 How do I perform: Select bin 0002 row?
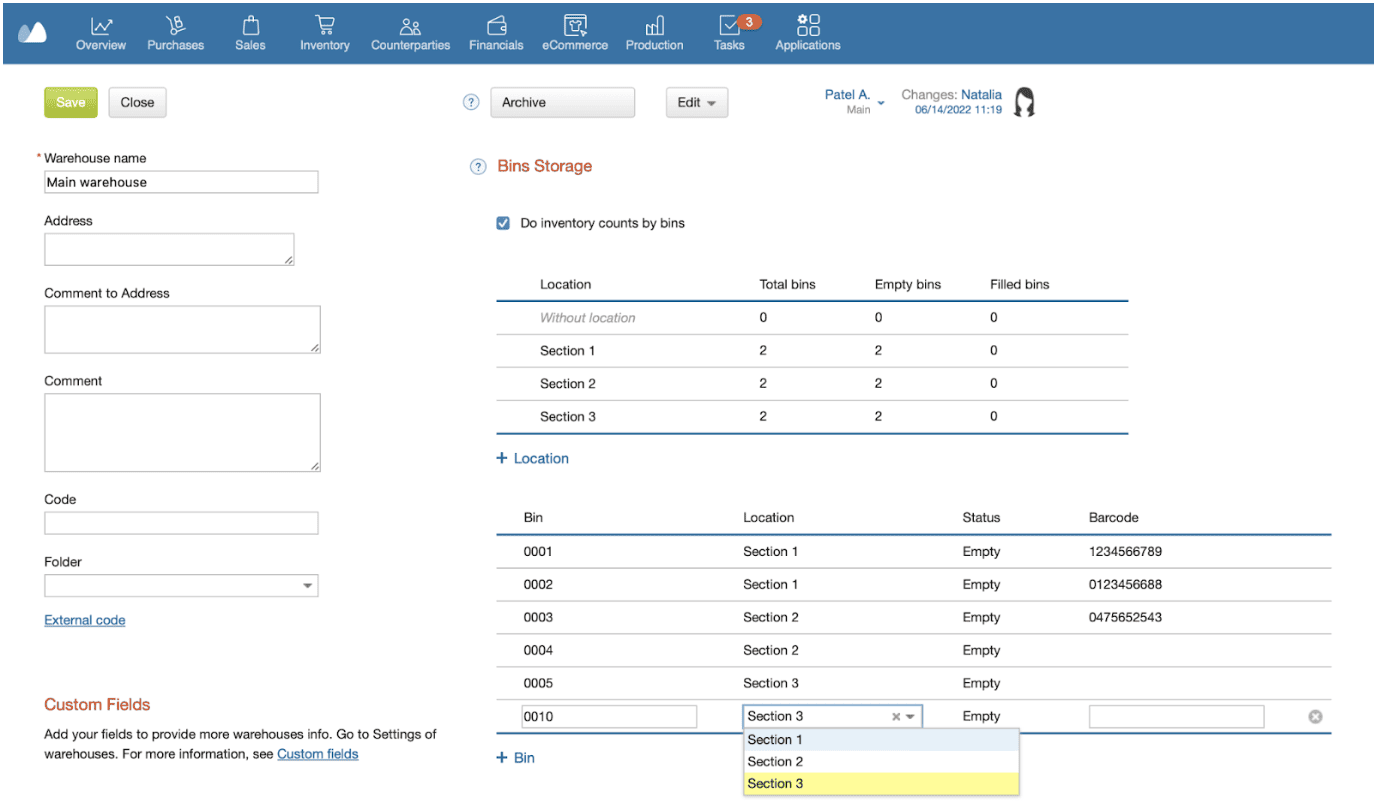pyautogui.click(x=914, y=585)
